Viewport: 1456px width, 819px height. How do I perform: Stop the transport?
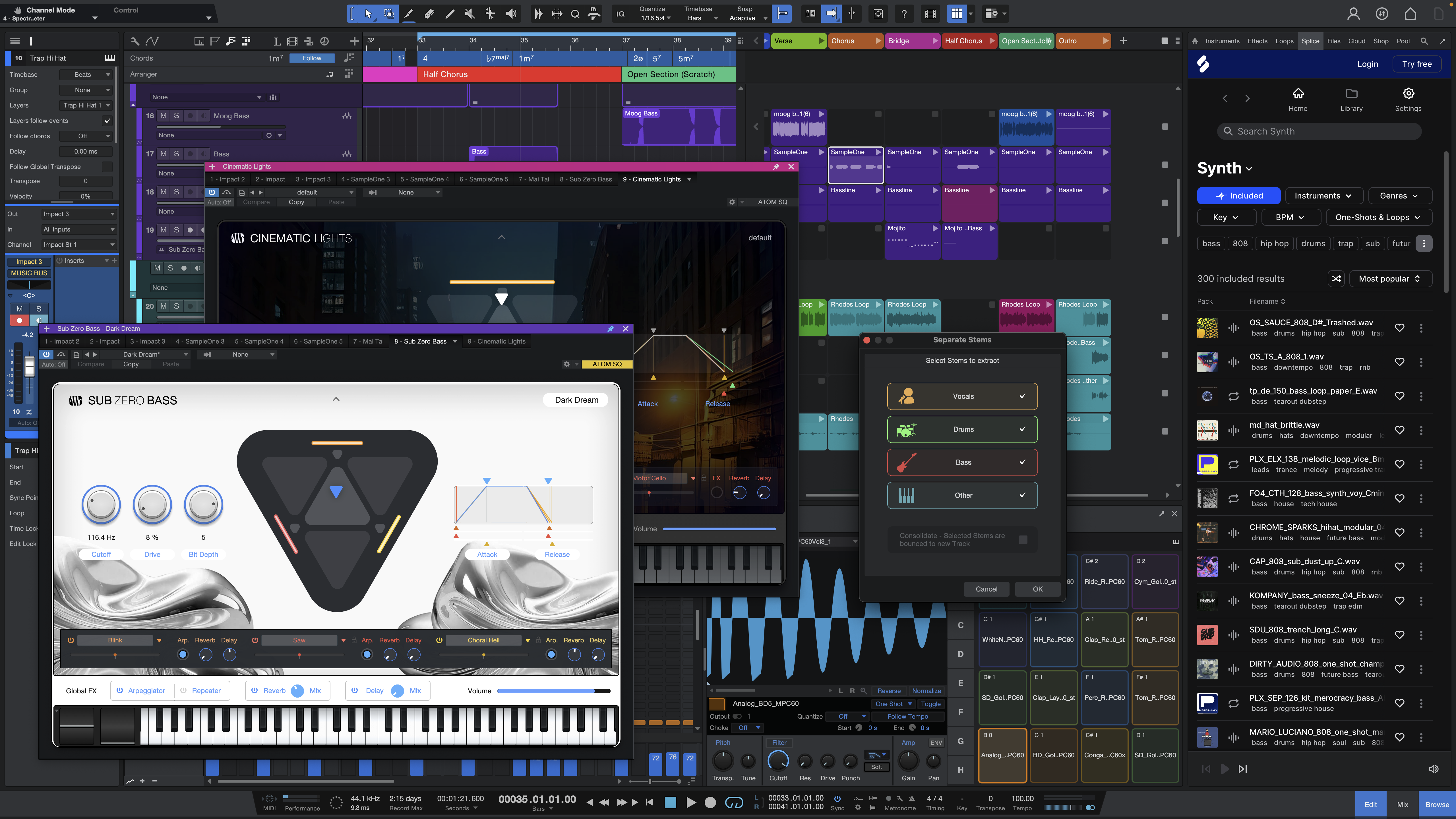[x=670, y=803]
